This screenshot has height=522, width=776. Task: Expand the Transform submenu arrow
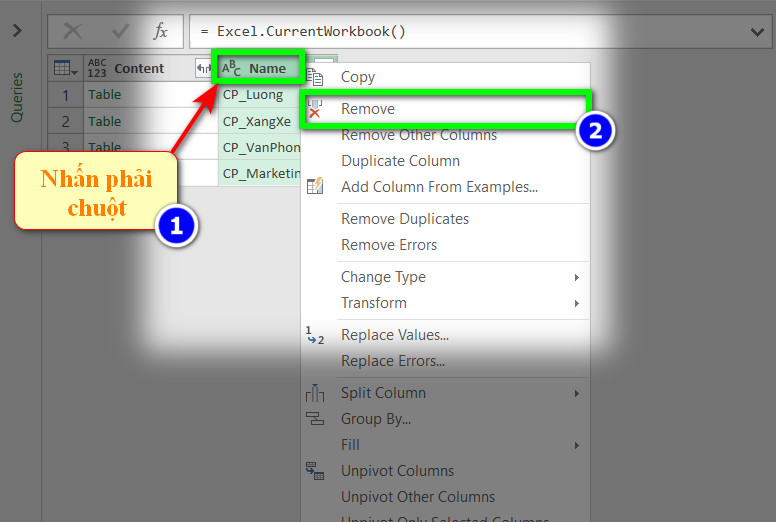coord(577,303)
